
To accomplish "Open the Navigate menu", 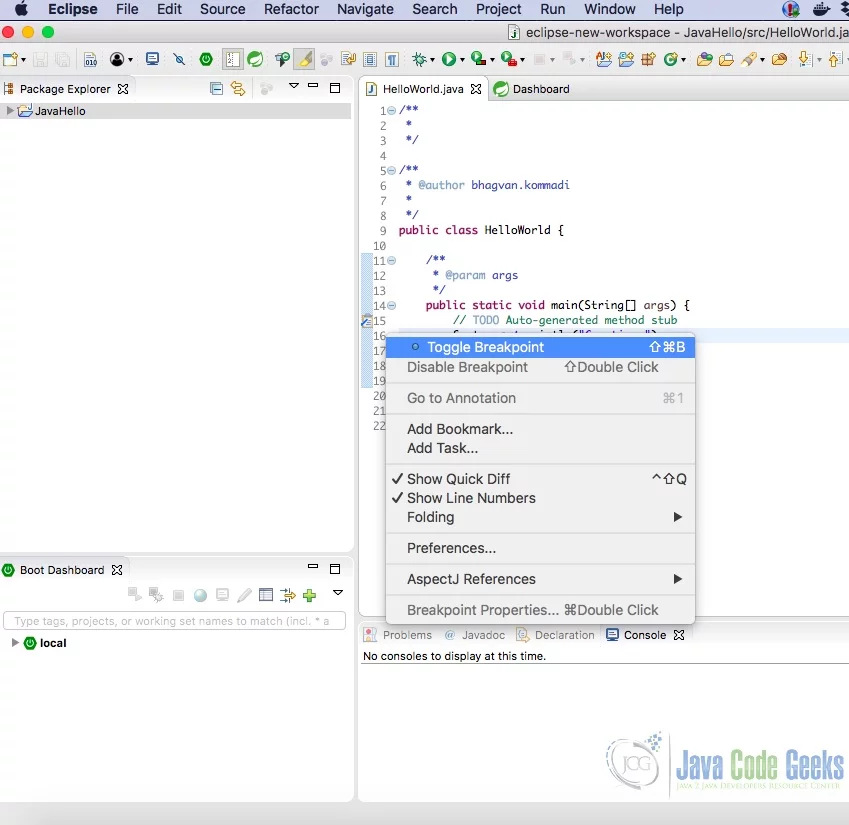I will point(365,9).
